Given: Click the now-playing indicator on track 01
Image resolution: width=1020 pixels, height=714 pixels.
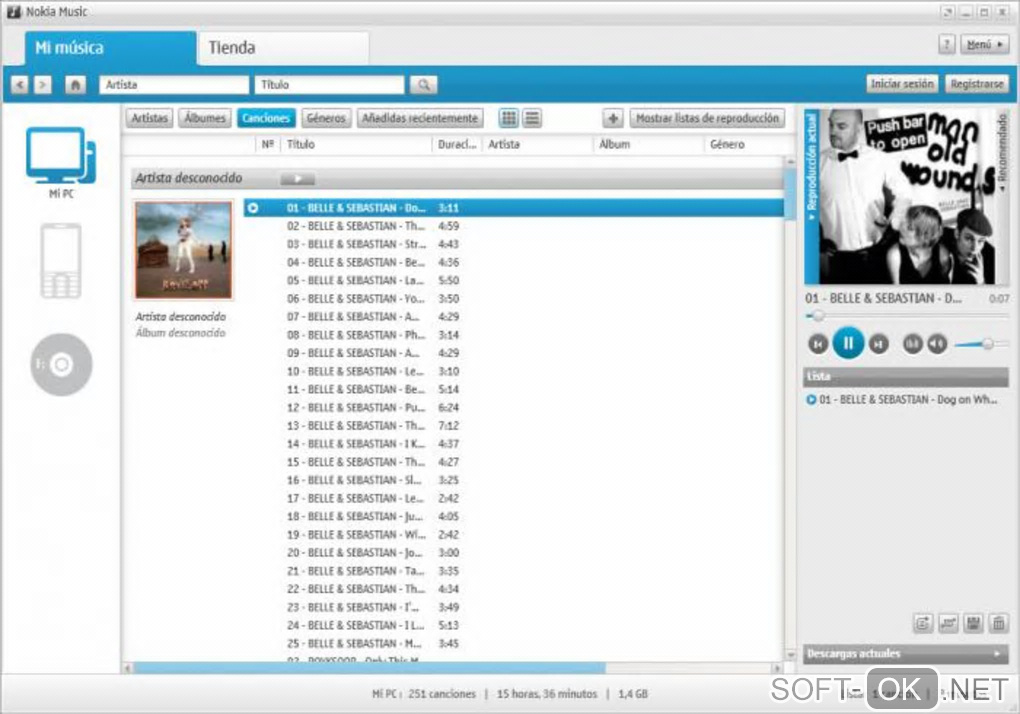Looking at the screenshot, I should pos(253,208).
